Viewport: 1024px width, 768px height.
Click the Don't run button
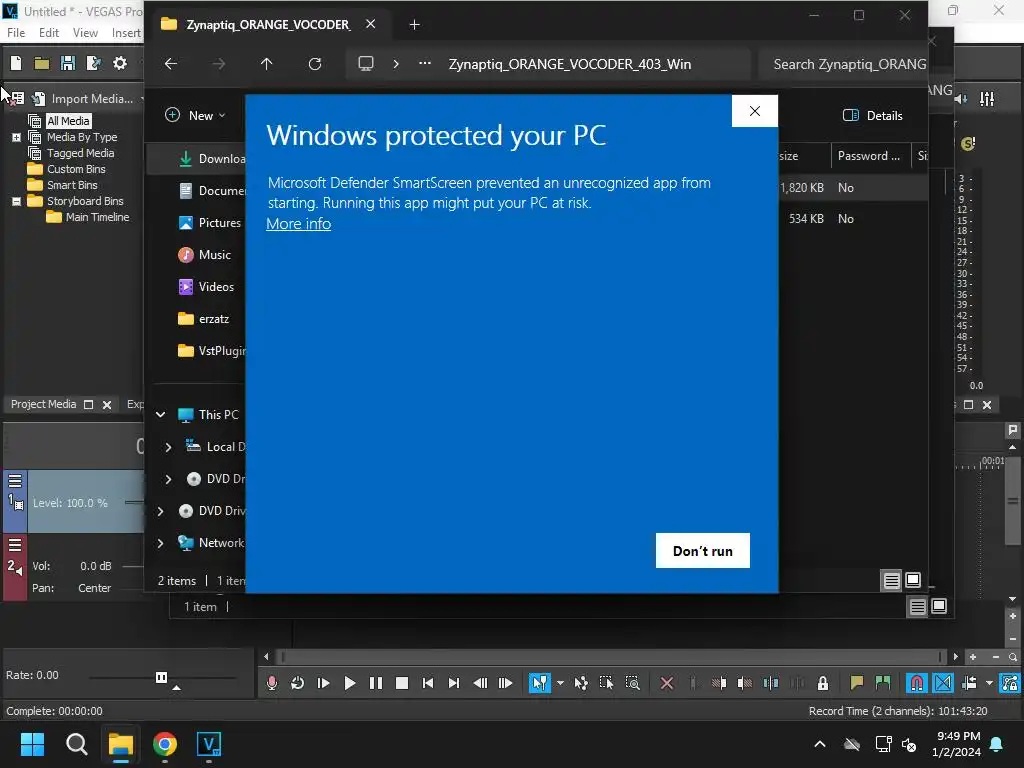(703, 551)
